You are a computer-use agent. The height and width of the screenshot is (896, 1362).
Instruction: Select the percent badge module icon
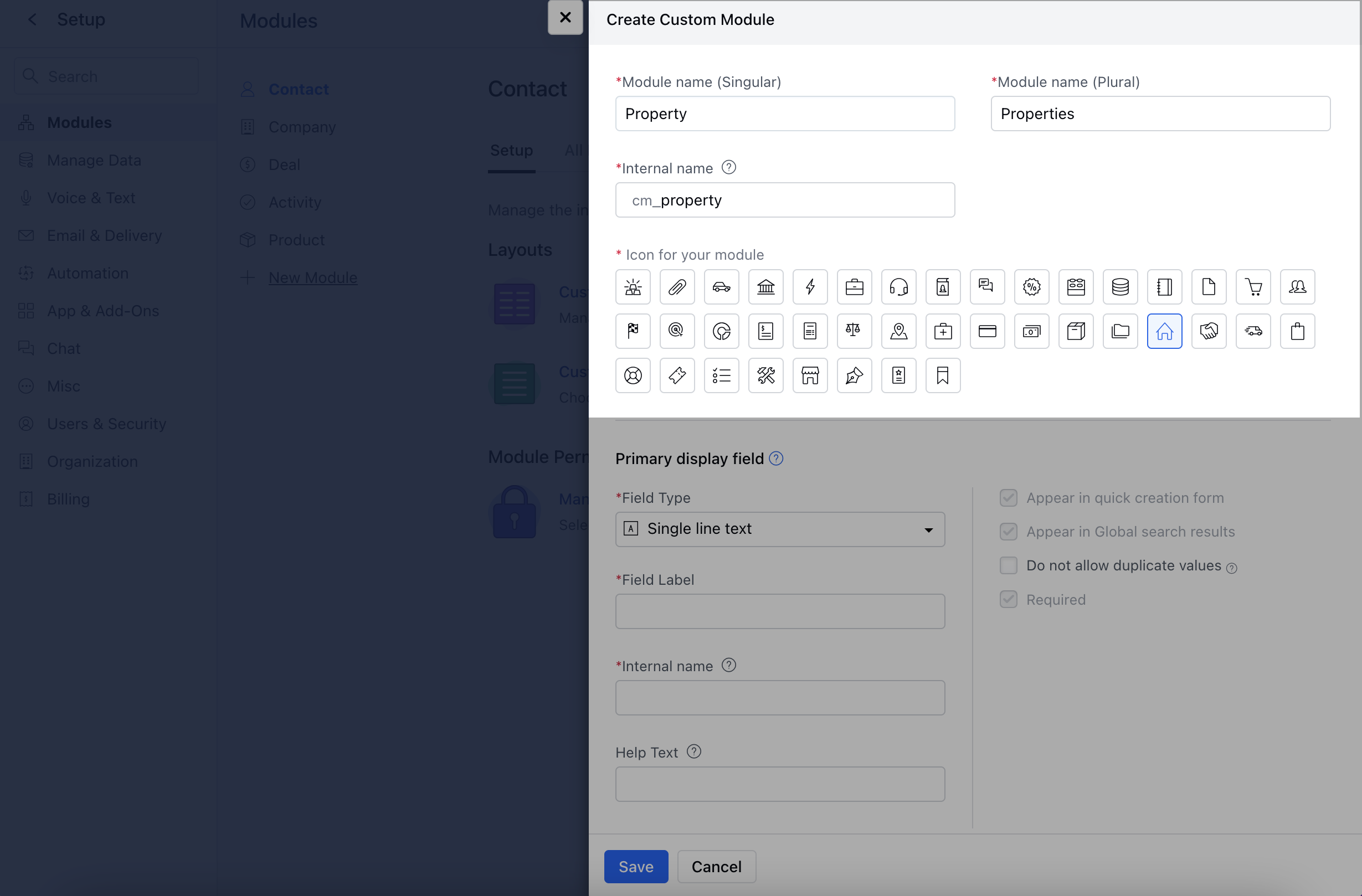tap(1031, 287)
